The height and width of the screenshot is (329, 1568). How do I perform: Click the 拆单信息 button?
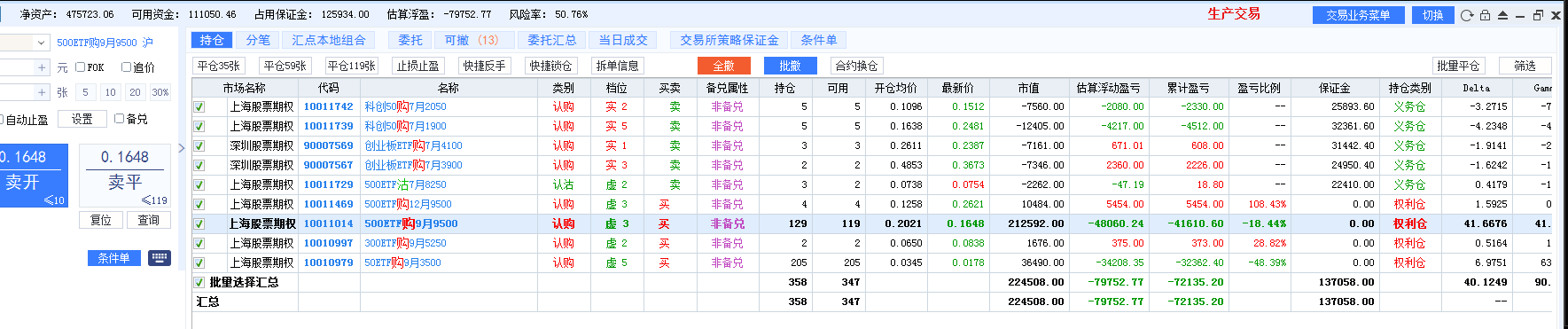618,66
